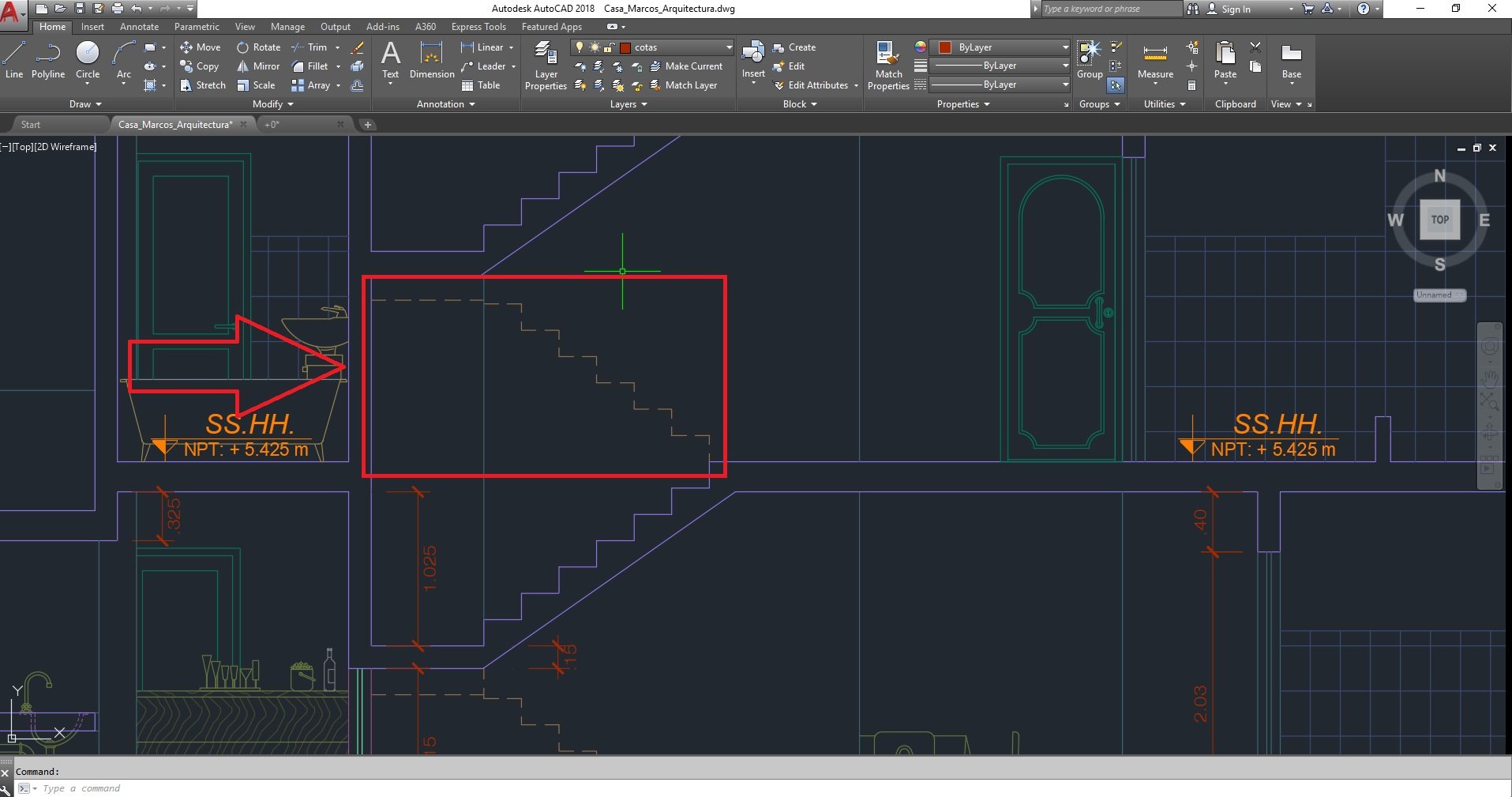Open the Express Tools tab

pyautogui.click(x=478, y=27)
